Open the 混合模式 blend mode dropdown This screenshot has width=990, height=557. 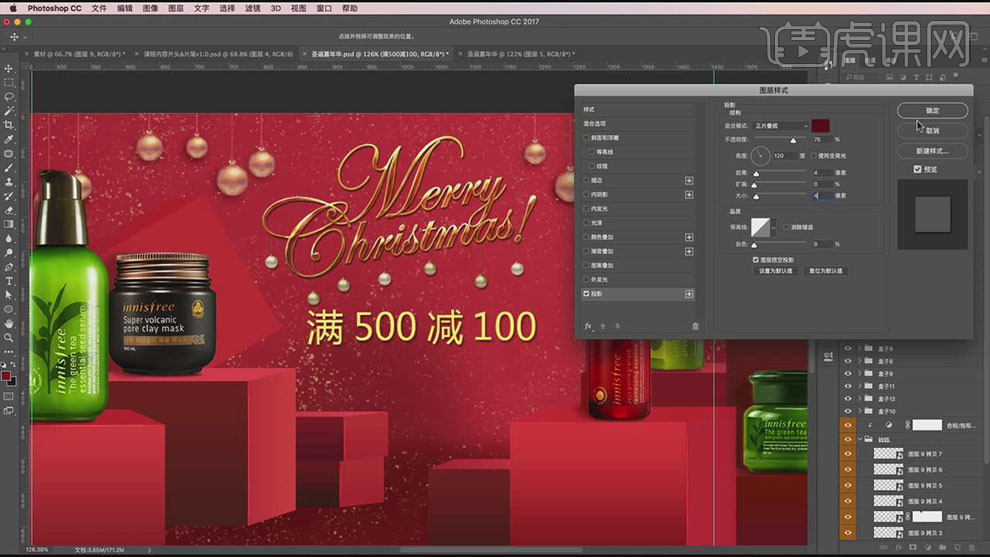pyautogui.click(x=781, y=126)
